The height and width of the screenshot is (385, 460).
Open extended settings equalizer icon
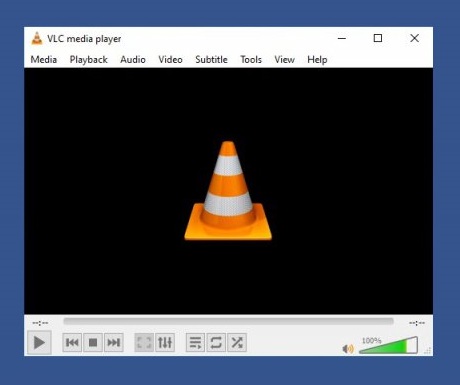coord(165,342)
